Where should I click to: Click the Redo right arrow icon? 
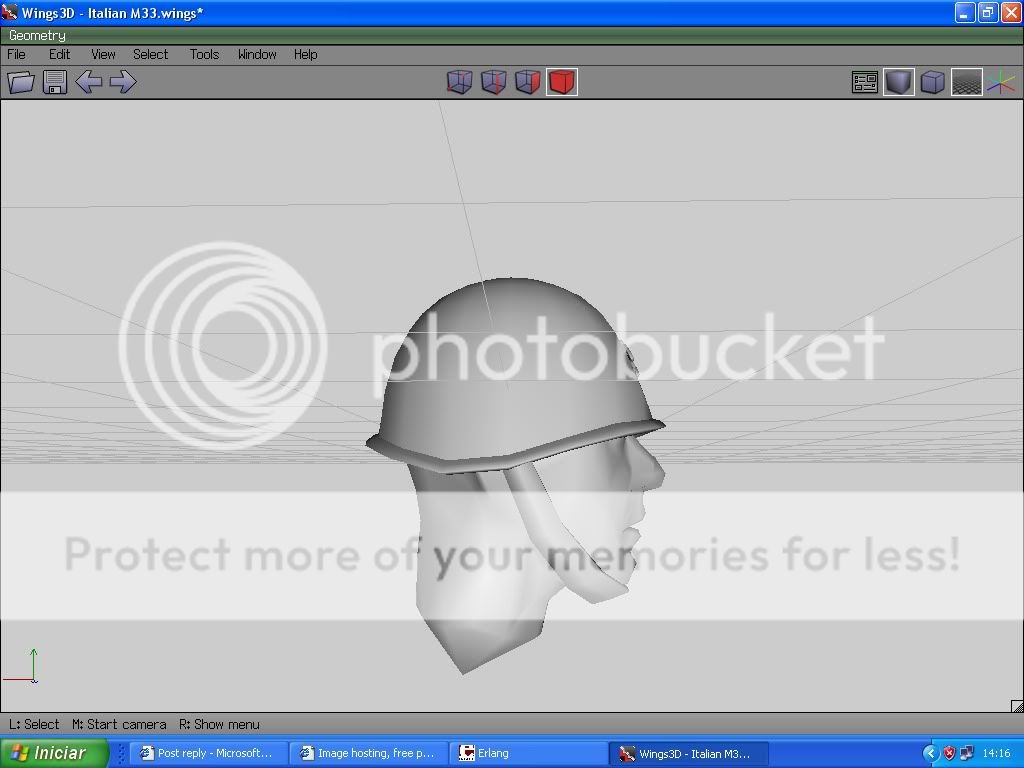(123, 82)
